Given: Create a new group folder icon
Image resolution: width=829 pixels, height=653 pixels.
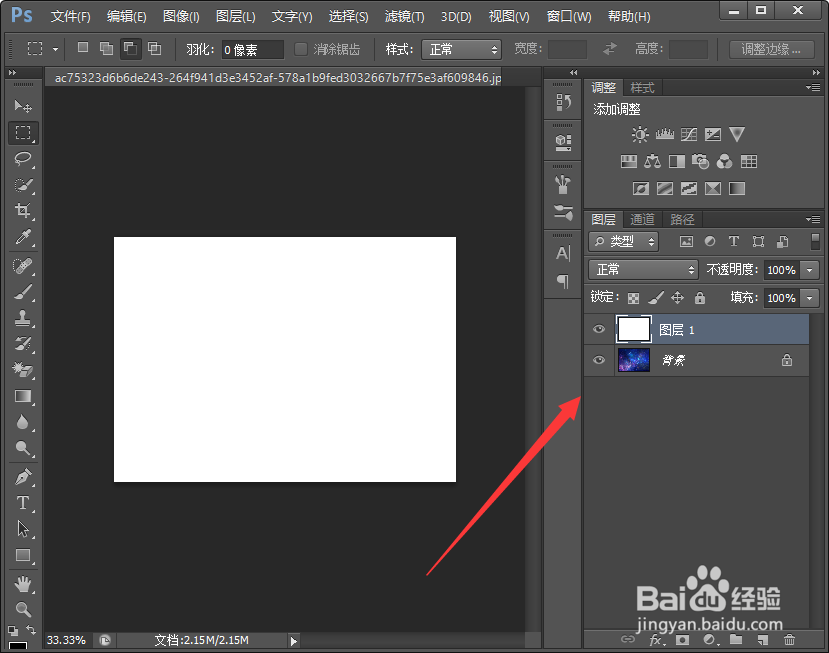Looking at the screenshot, I should pos(736,640).
